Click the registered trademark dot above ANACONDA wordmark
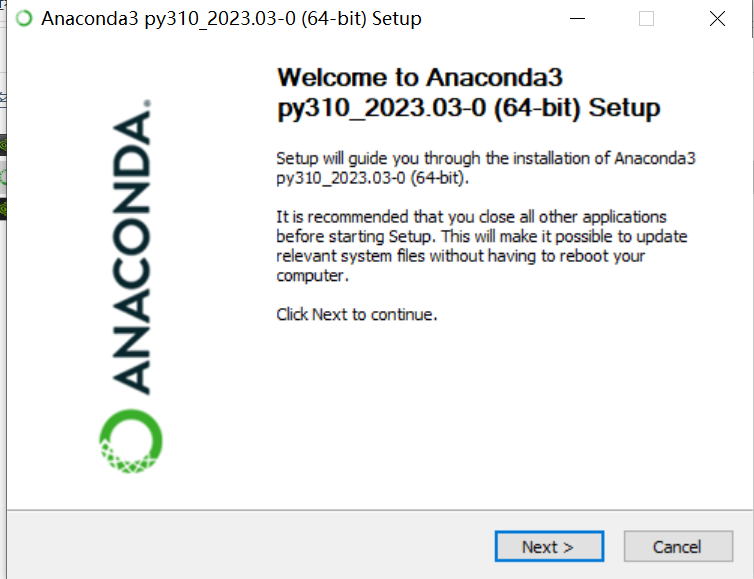This screenshot has height=579, width=754. pos(147,103)
